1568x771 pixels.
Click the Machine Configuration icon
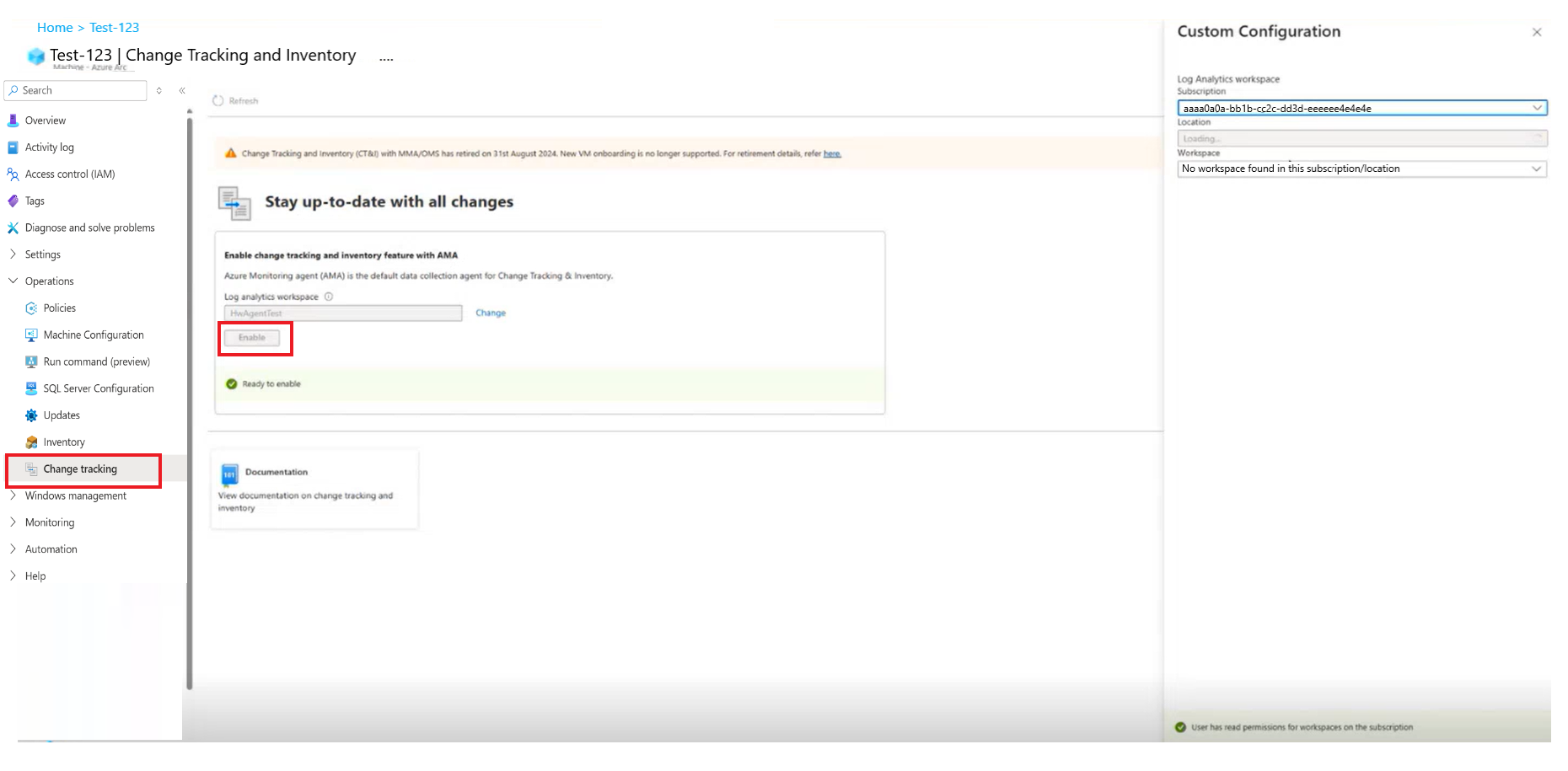pyautogui.click(x=31, y=335)
